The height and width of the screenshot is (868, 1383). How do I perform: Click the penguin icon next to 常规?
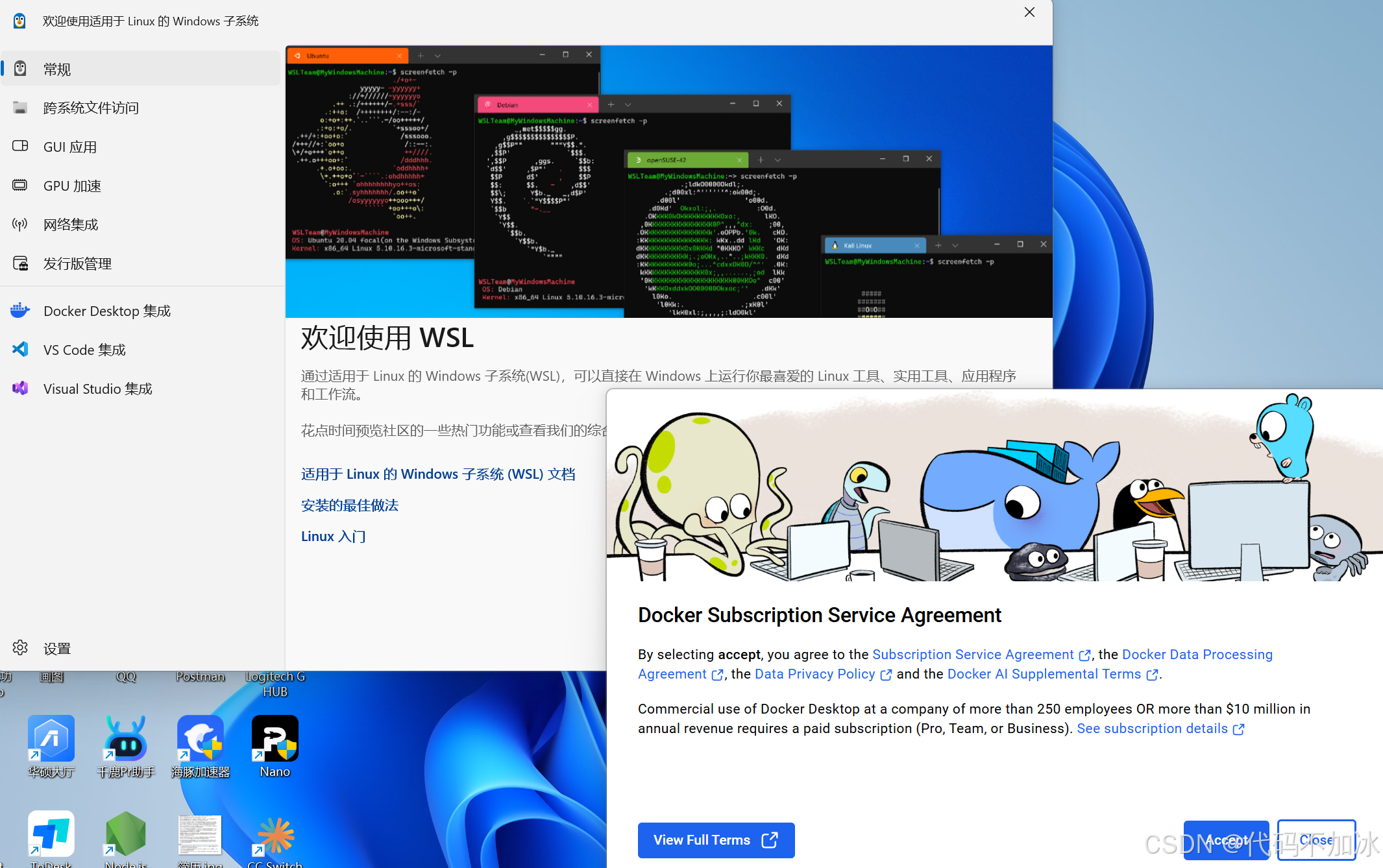click(20, 69)
